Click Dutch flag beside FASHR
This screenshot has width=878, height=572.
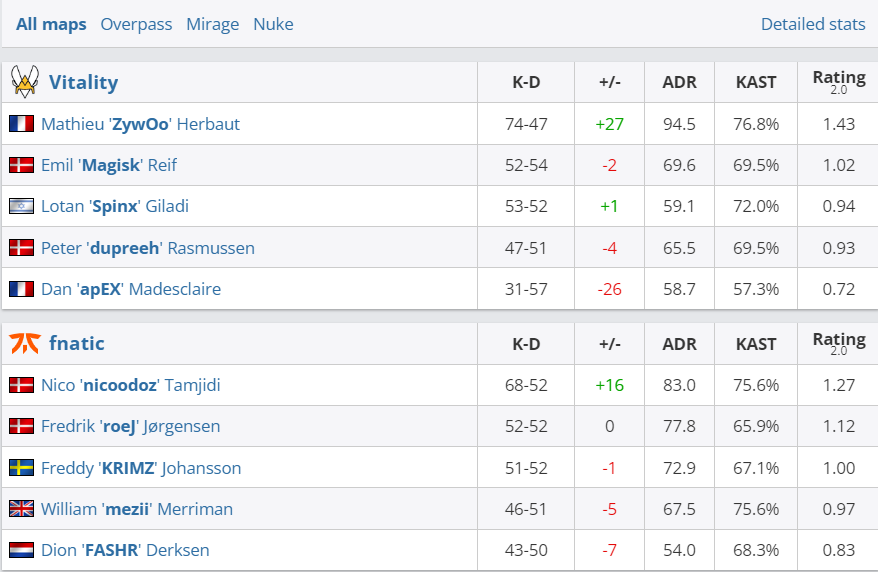click(x=21, y=550)
